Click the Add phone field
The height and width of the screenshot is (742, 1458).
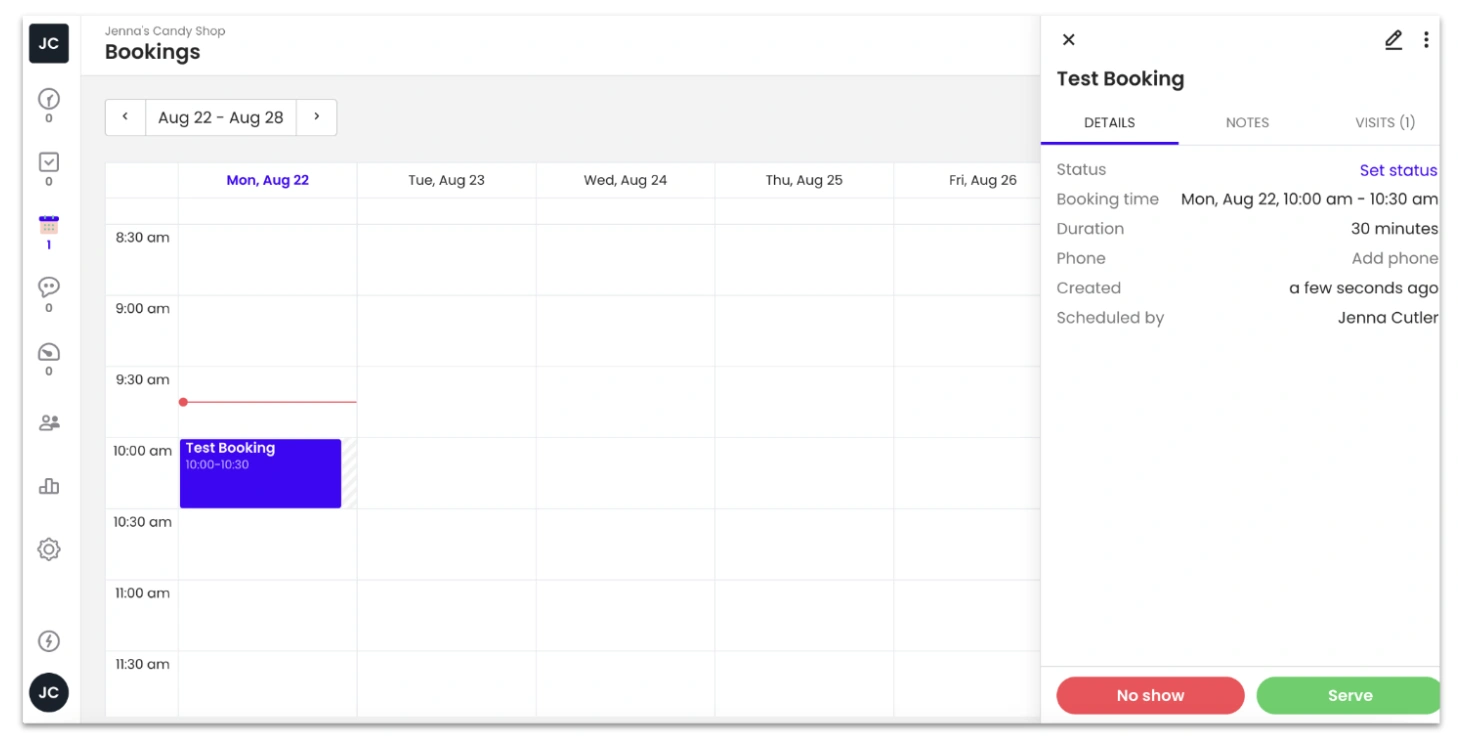coord(1394,258)
